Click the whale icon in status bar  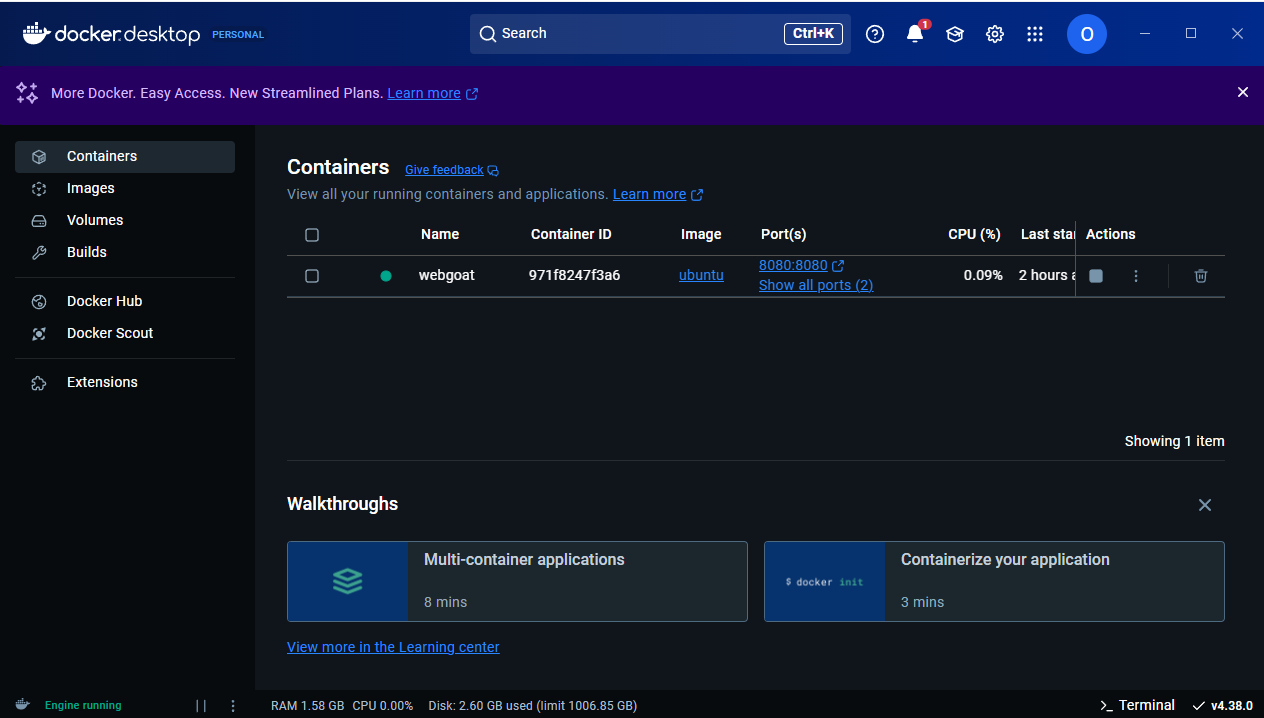[x=22, y=705]
